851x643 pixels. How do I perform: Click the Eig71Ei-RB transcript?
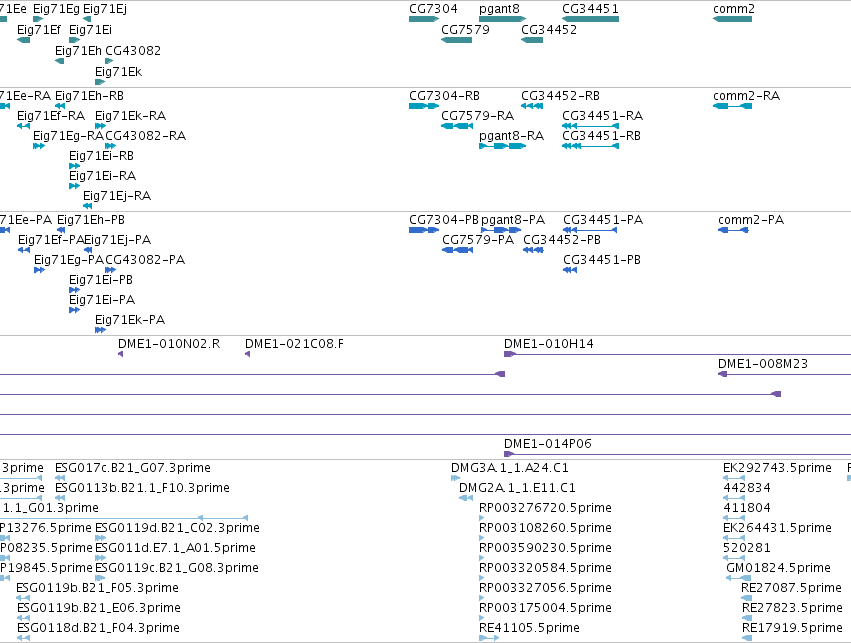74,166
